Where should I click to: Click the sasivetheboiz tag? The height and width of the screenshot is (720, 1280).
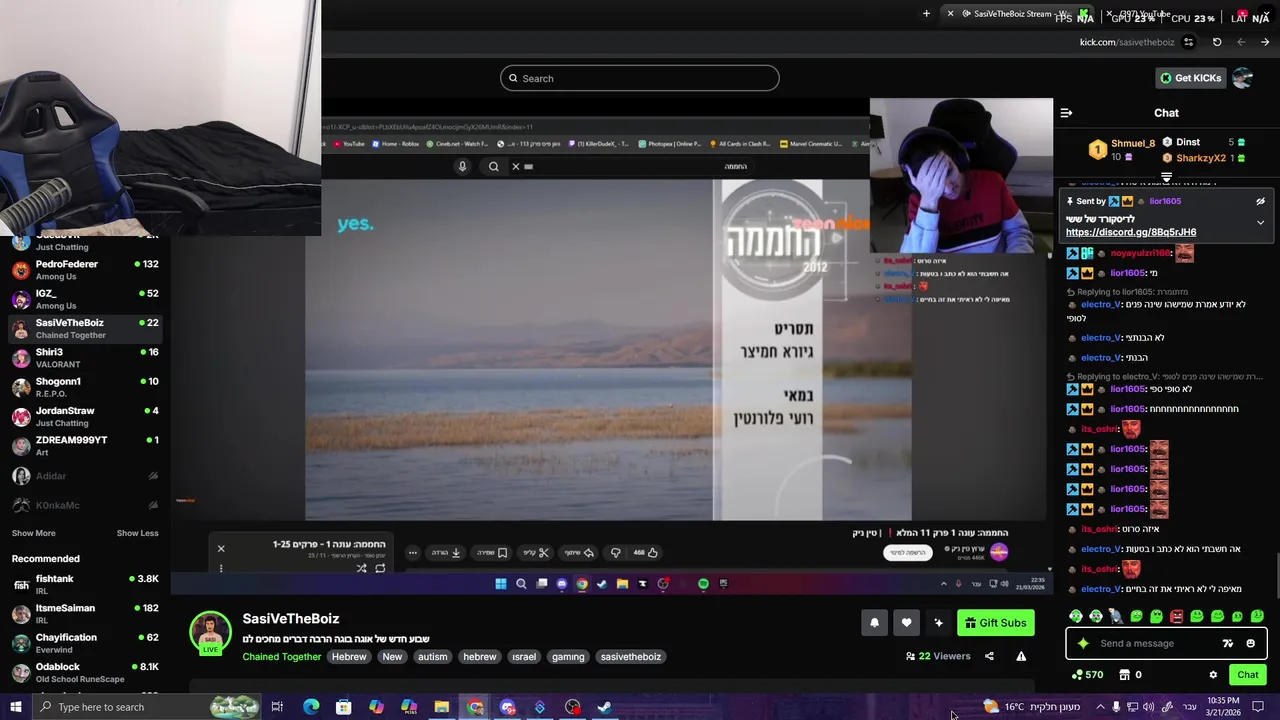(x=631, y=657)
